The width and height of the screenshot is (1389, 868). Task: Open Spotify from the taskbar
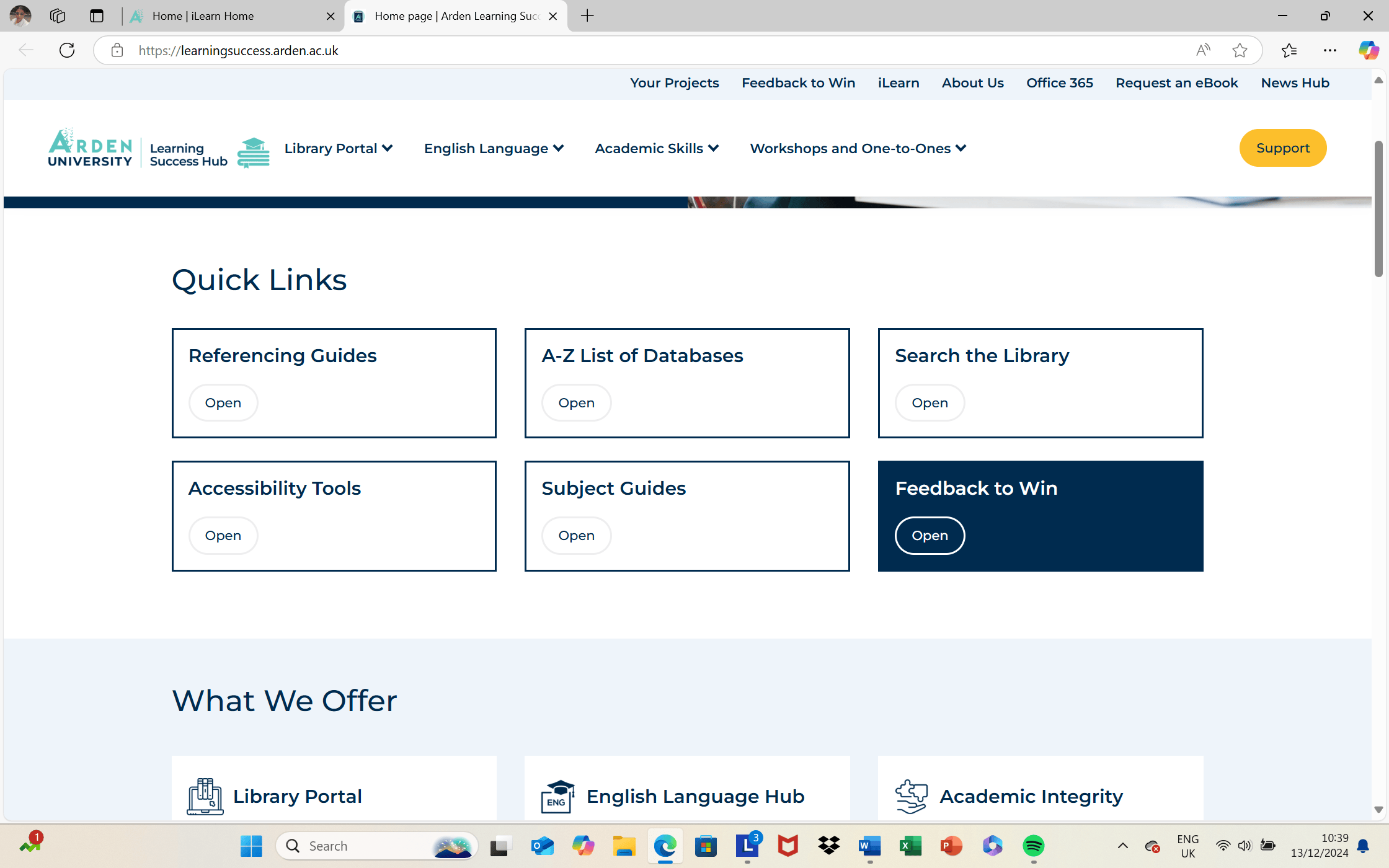click(x=1032, y=846)
